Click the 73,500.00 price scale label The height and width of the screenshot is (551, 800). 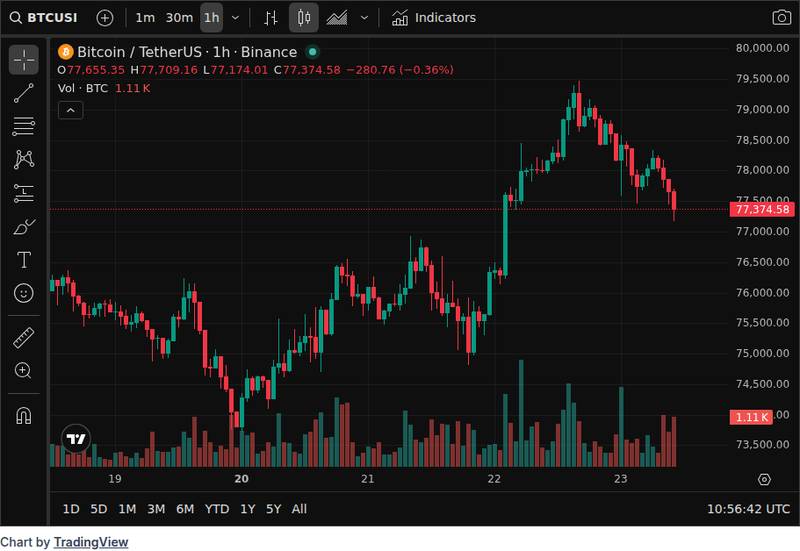[x=762, y=444]
